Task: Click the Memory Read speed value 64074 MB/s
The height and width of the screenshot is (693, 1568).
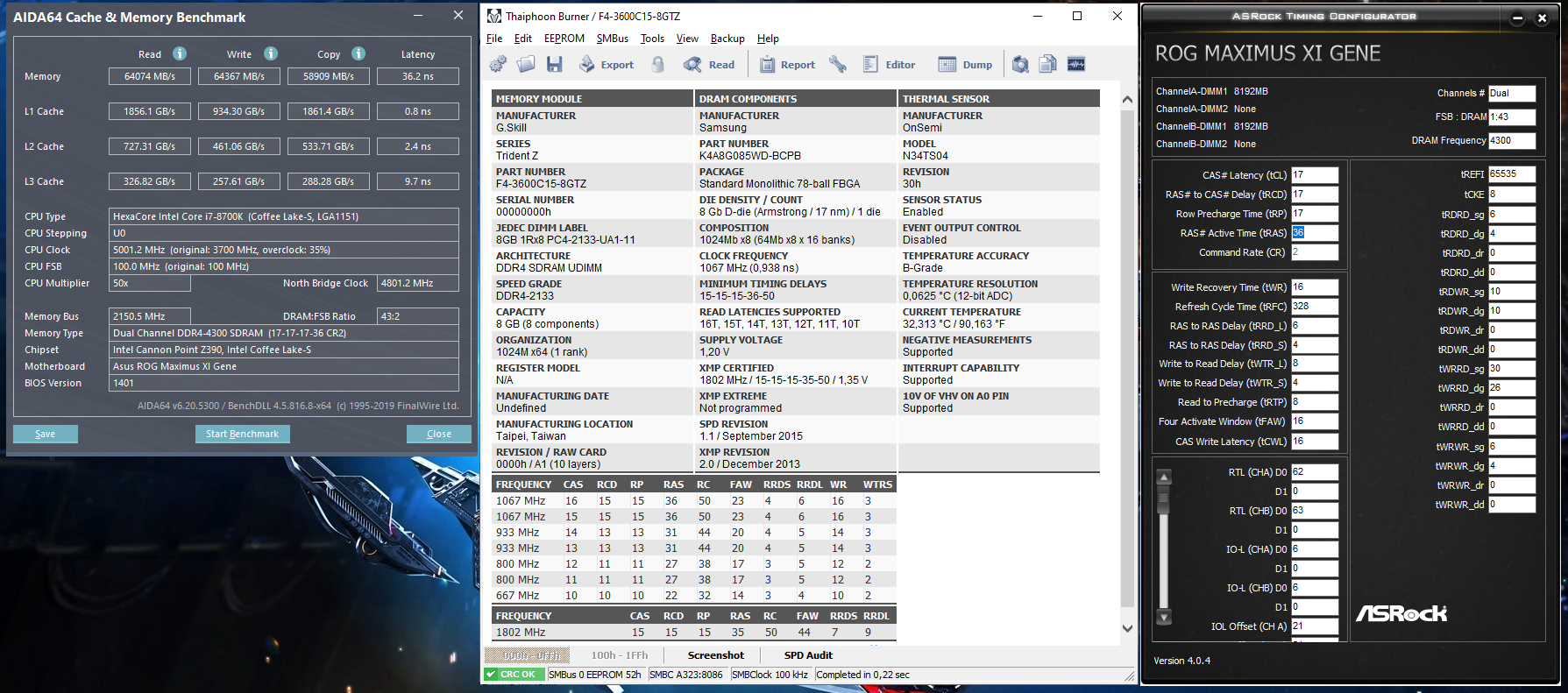Action: 150,76
